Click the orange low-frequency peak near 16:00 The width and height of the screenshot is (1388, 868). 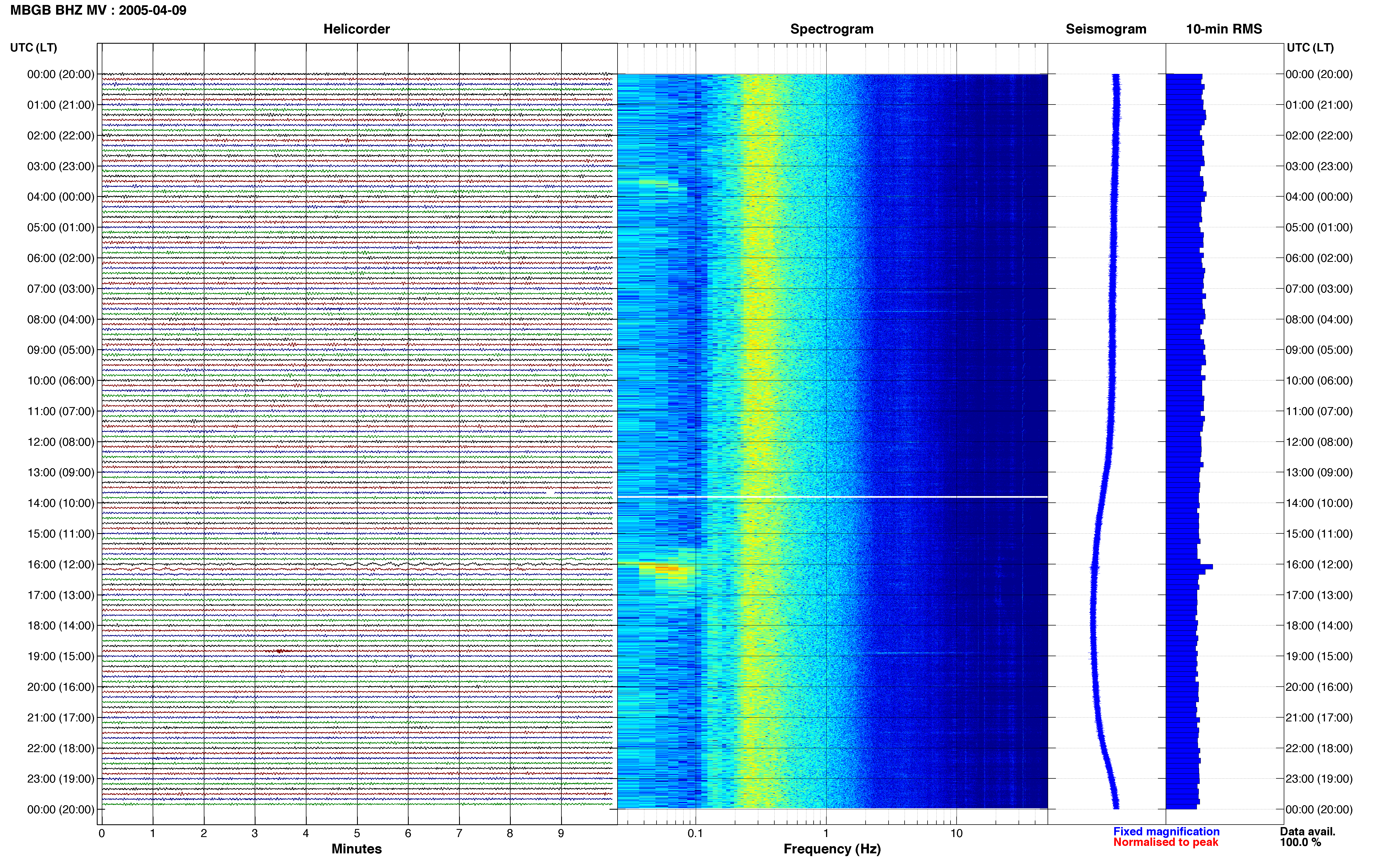point(667,568)
